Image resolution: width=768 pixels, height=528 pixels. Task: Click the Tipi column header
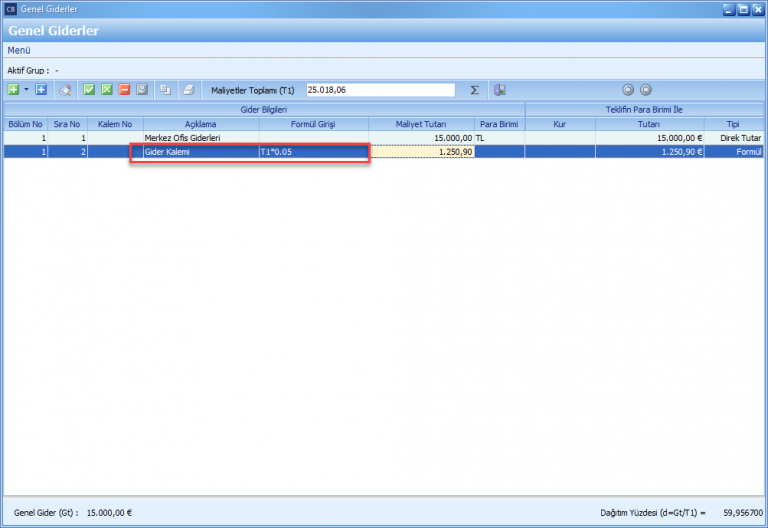(x=733, y=124)
